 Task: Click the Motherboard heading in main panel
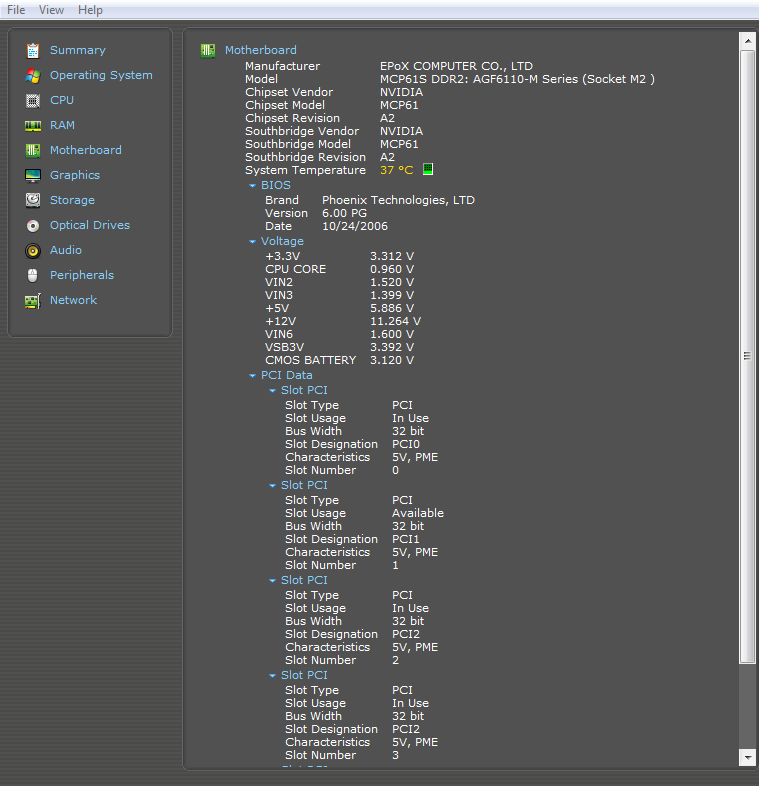pos(261,50)
